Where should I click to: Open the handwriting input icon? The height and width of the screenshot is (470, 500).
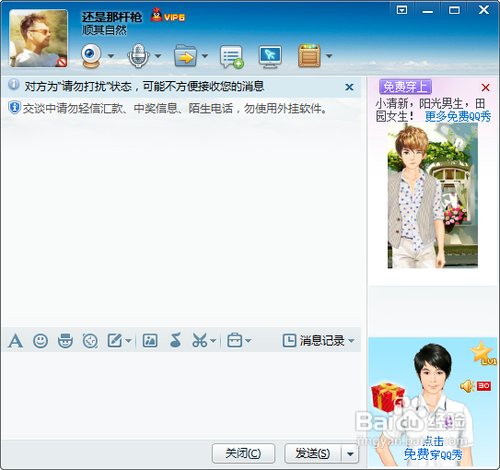point(115,341)
